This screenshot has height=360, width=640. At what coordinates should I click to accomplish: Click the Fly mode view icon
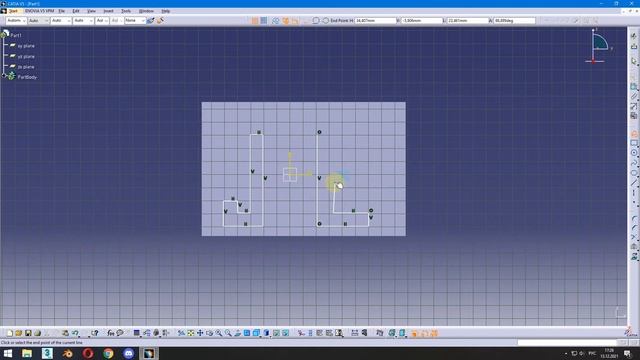tap(181, 333)
